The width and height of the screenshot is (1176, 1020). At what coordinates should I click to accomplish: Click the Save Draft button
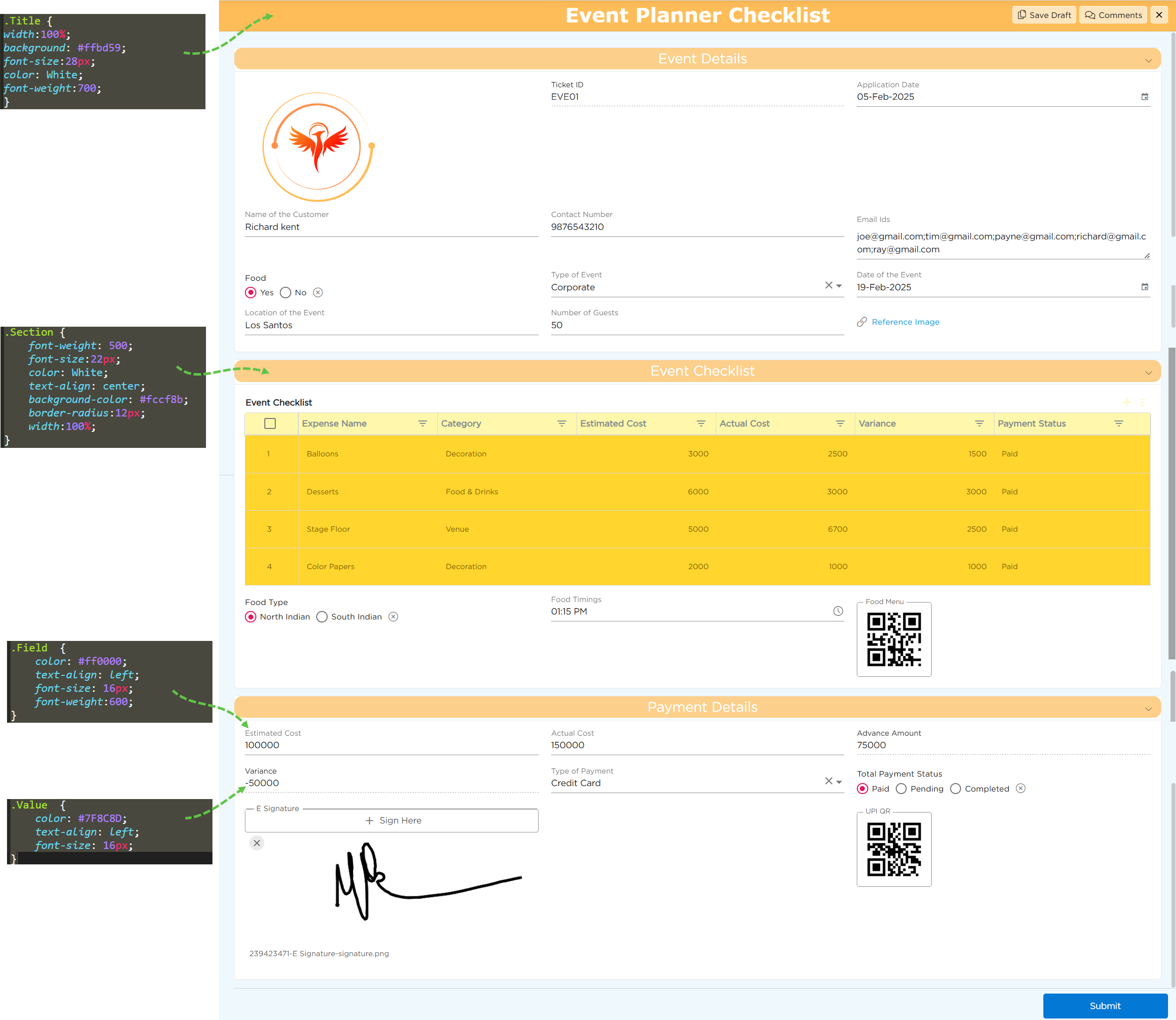[1043, 15]
